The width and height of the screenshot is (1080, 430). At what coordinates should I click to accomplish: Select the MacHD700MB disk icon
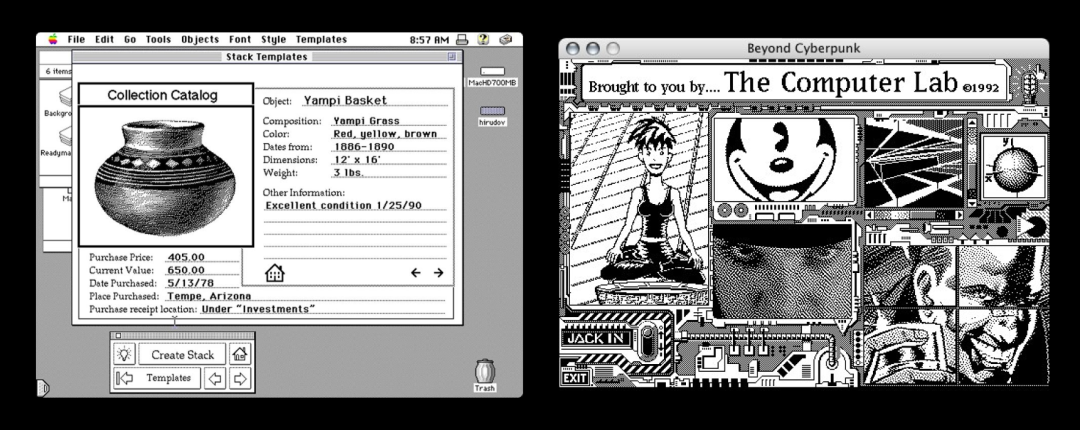coord(492,76)
